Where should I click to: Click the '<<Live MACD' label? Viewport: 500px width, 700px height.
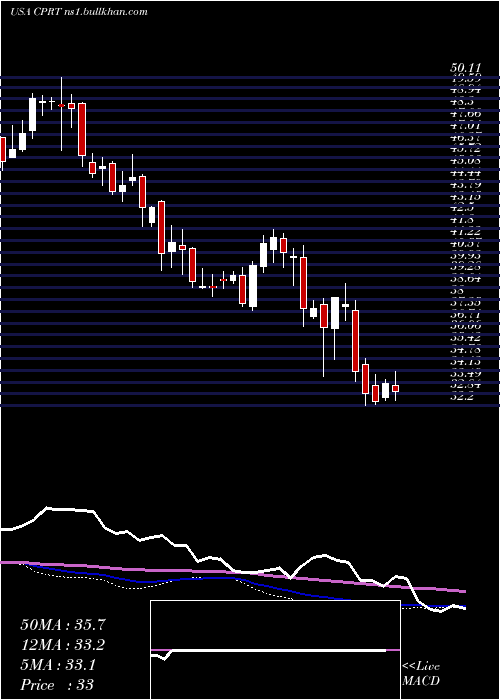point(421,674)
